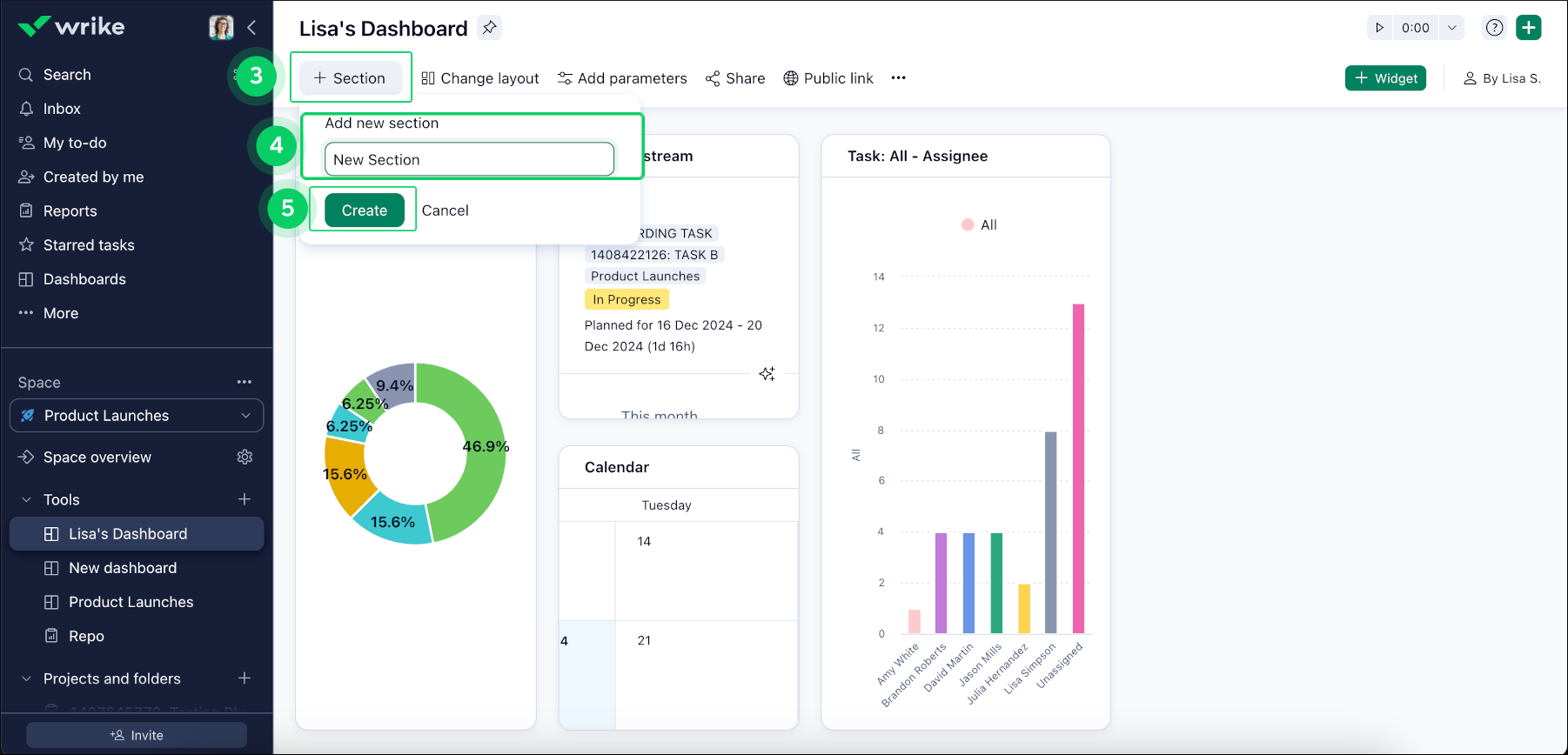Toggle the All legend item in the chart
Viewport: 1568px width, 755px height.
pyautogui.click(x=979, y=225)
